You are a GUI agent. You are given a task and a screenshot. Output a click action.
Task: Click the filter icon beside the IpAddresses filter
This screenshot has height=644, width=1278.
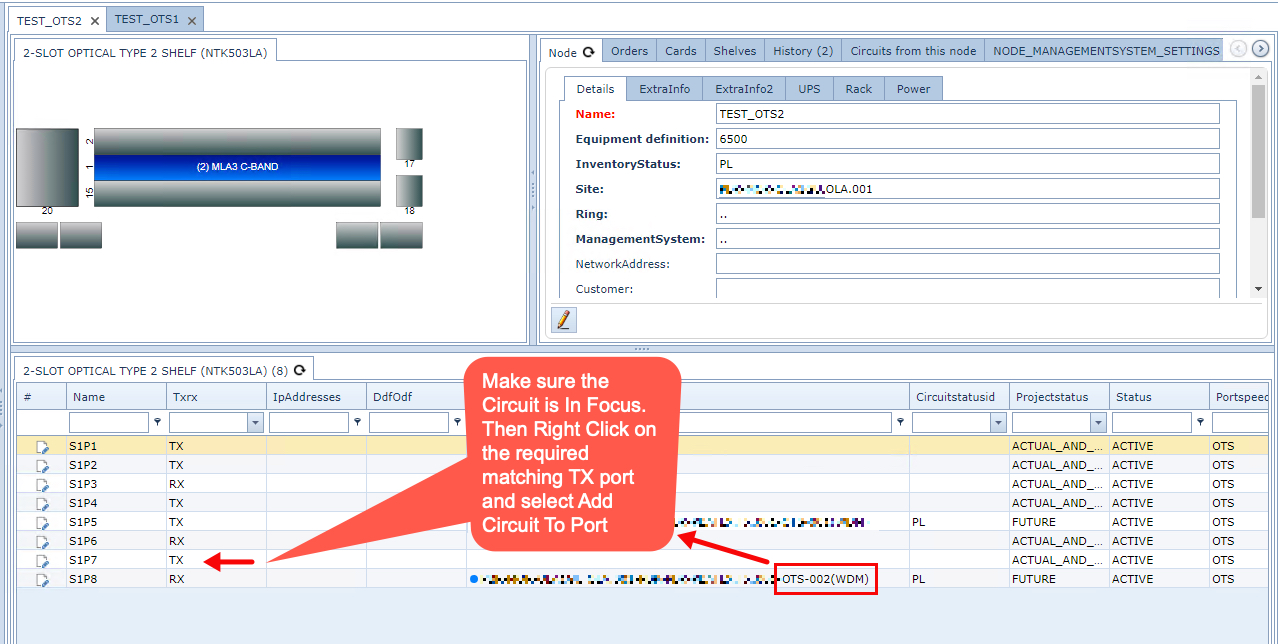pos(357,423)
